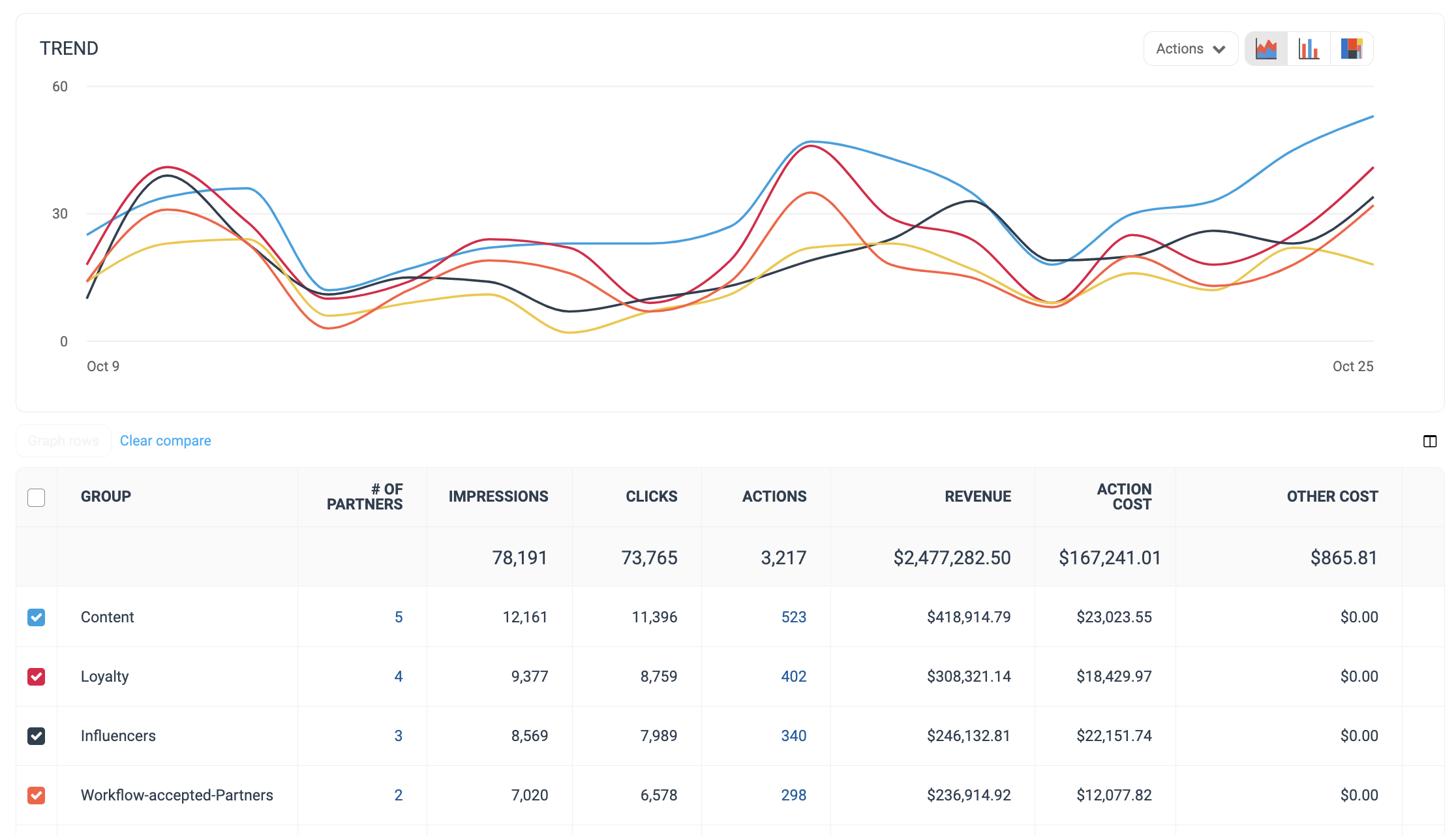Click Influencers revenue $246,132.81
The height and width of the screenshot is (835, 1456).
click(x=969, y=736)
